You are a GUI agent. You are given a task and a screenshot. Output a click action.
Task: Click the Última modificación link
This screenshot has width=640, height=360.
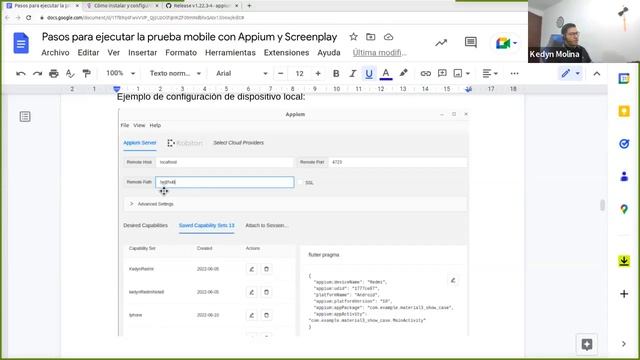click(x=379, y=53)
